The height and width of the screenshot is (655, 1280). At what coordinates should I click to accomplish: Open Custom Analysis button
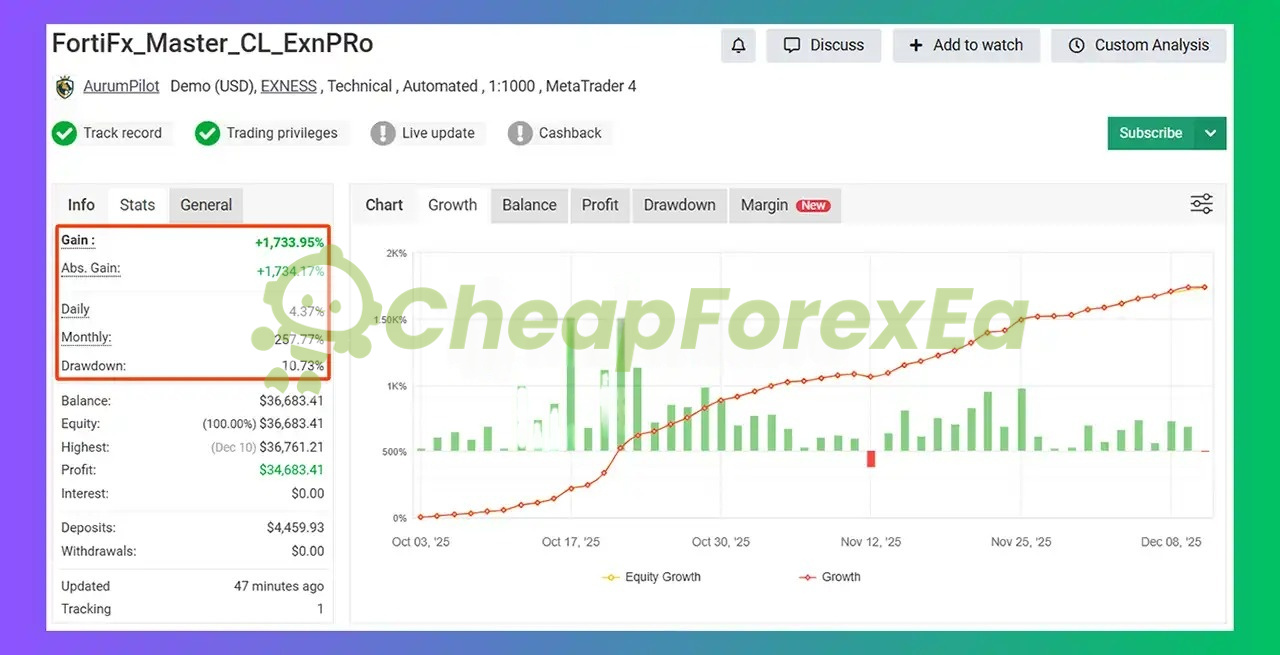pyautogui.click(x=1138, y=45)
